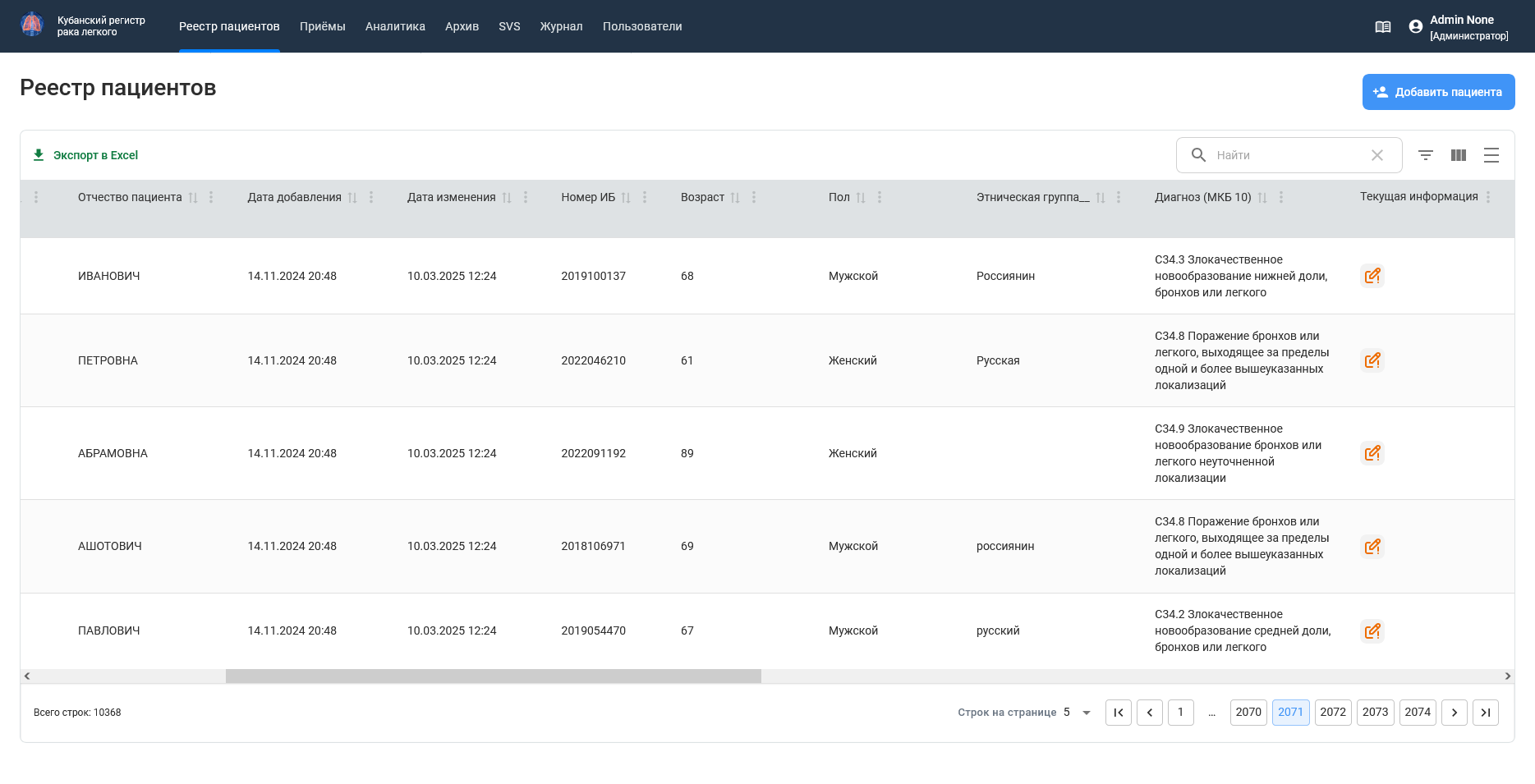
Task: Open column menu for Дата изменения
Action: [x=526, y=197]
